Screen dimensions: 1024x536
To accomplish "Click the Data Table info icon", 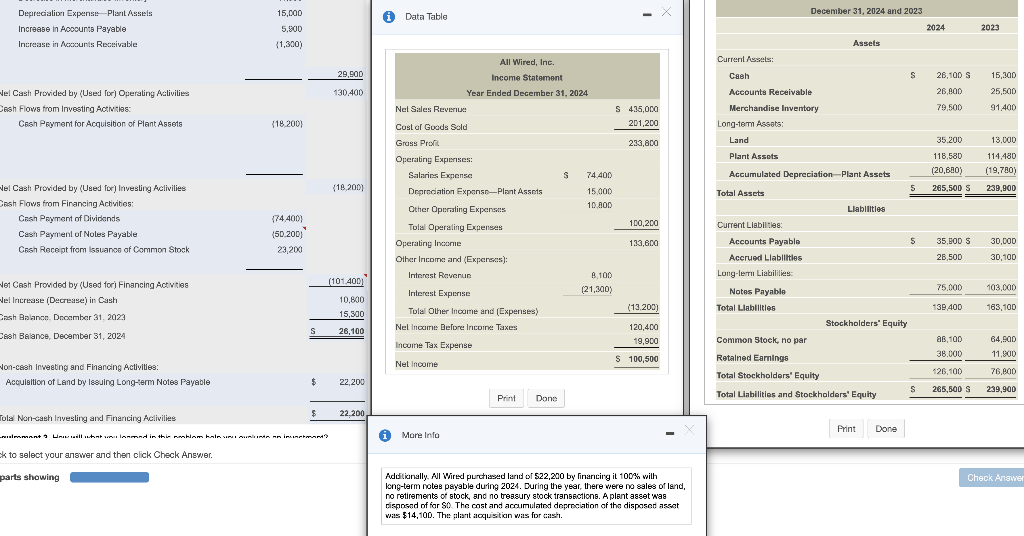I will coord(389,17).
